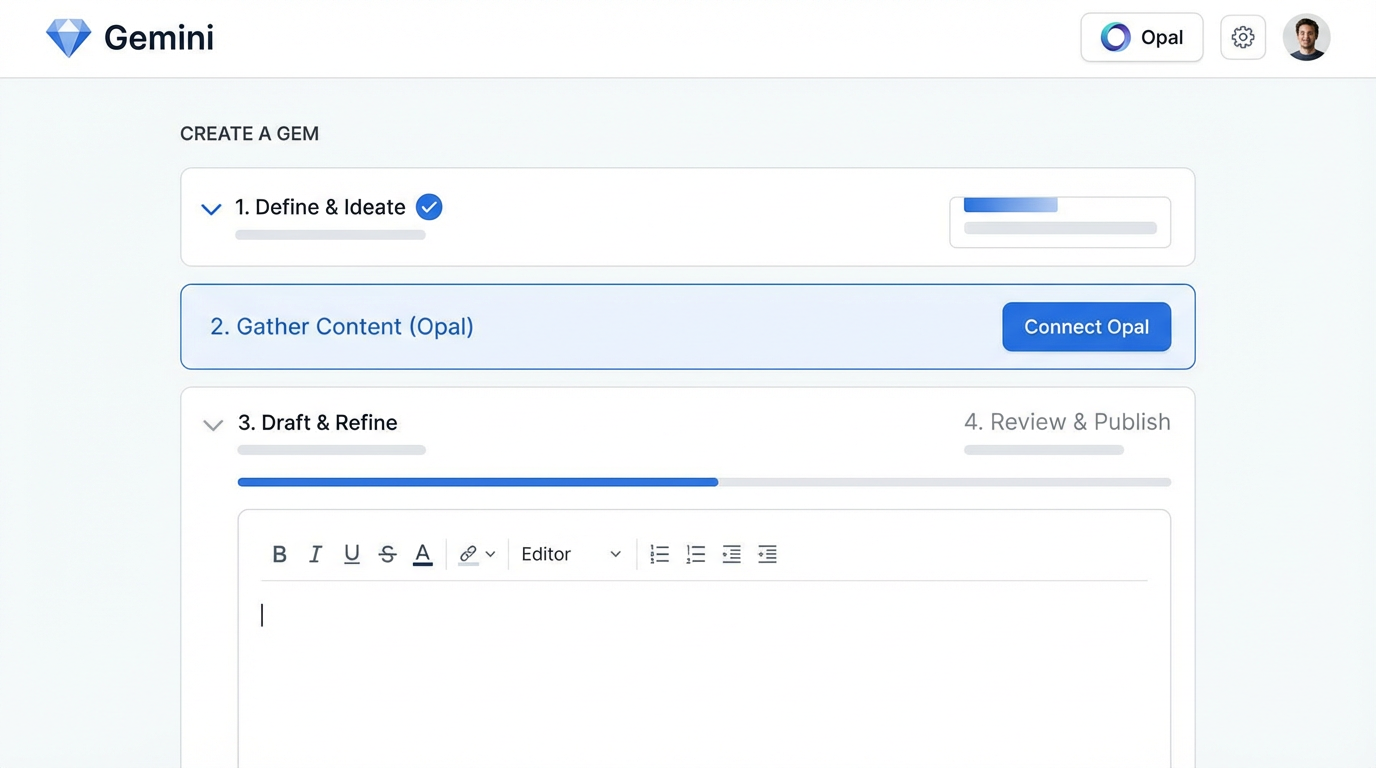
Task: Collapse the Define & Ideate section
Action: tap(210, 209)
